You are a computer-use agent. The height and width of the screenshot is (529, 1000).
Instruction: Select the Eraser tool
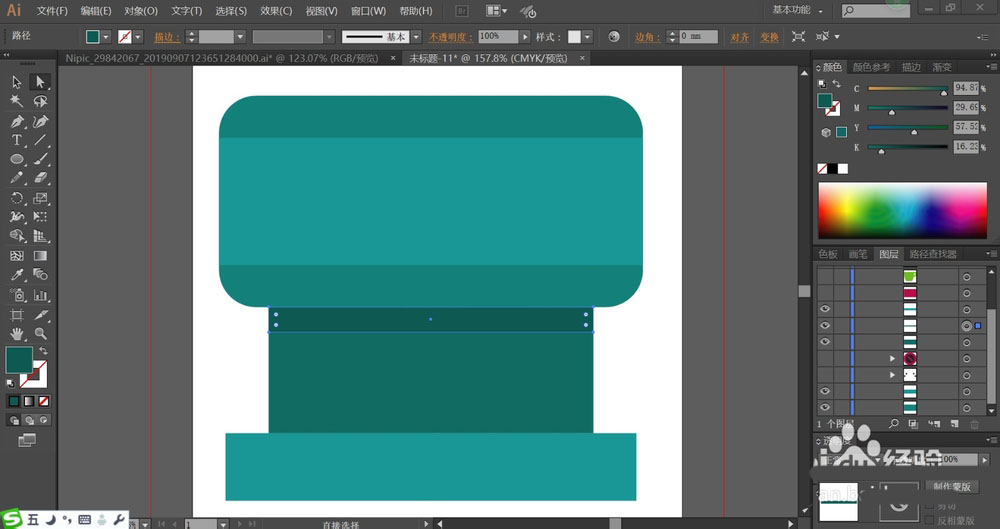click(x=40, y=178)
